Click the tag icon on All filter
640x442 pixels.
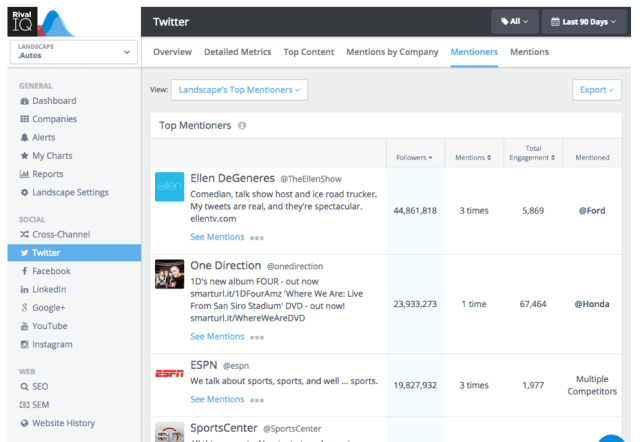(x=504, y=21)
